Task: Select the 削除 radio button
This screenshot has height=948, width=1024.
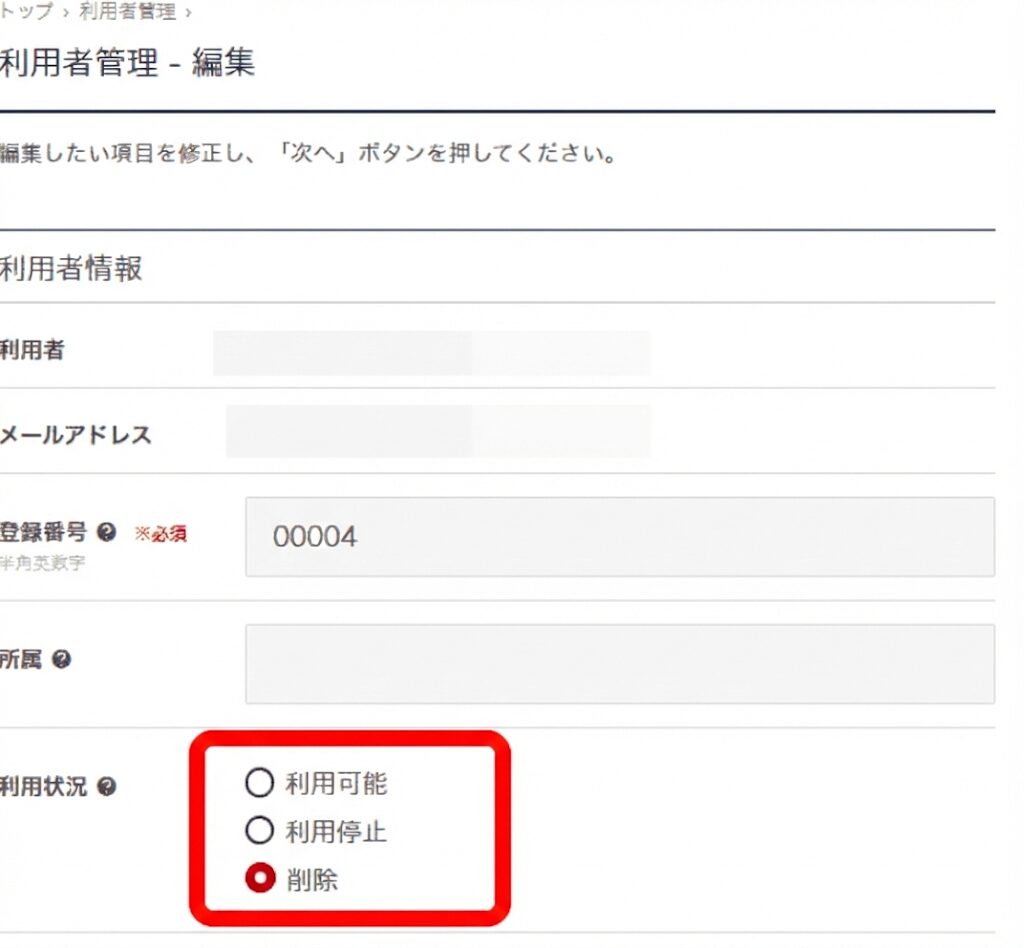Action: tap(259, 880)
